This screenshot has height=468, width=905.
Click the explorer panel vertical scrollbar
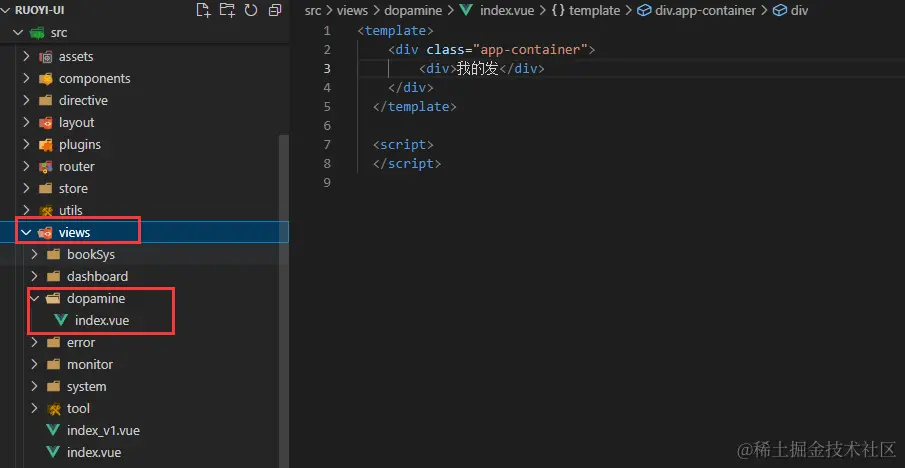[x=283, y=300]
